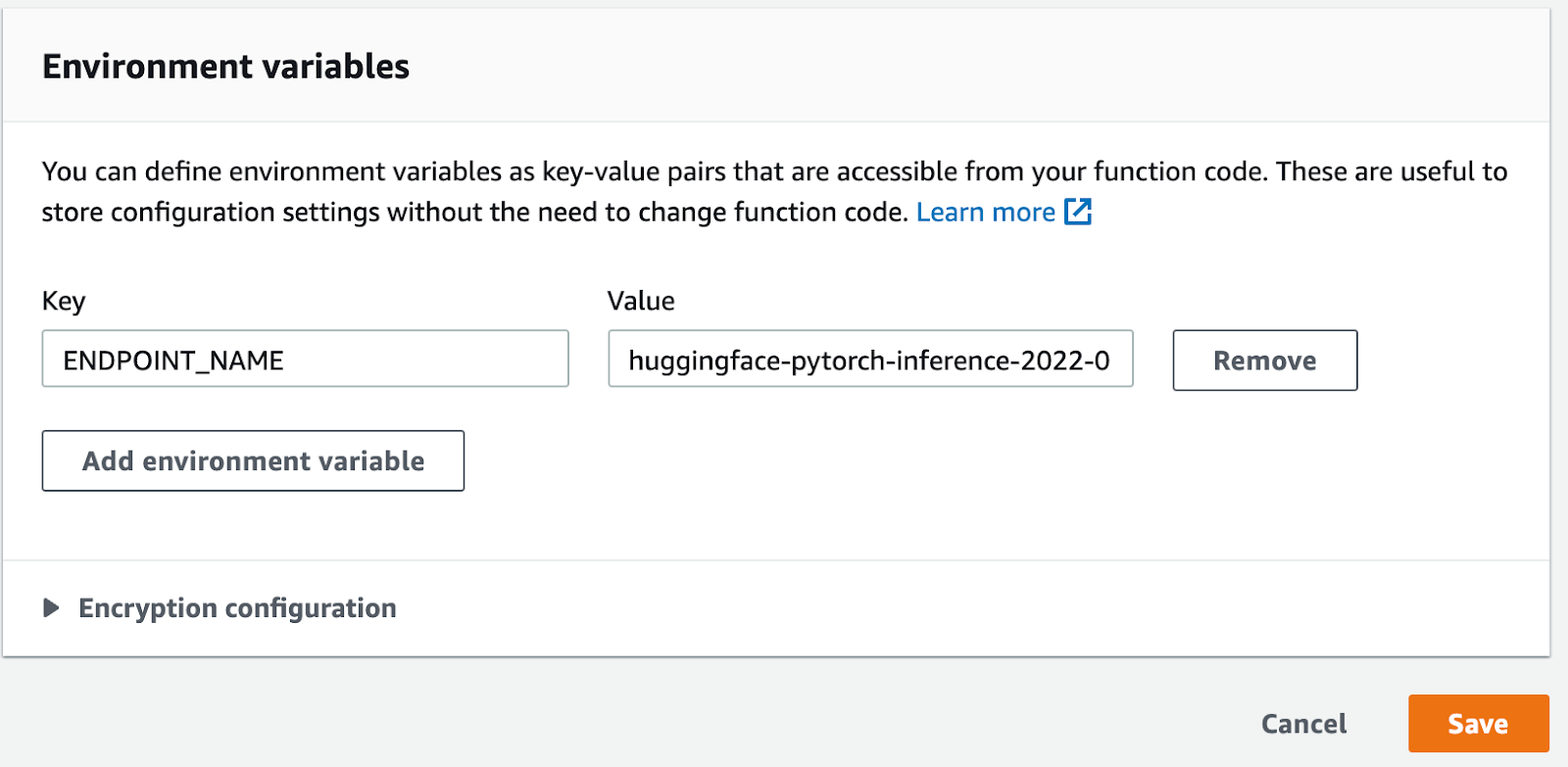
Task: Expand the Encryption configuration triangle arrow
Action: pyautogui.click(x=52, y=608)
